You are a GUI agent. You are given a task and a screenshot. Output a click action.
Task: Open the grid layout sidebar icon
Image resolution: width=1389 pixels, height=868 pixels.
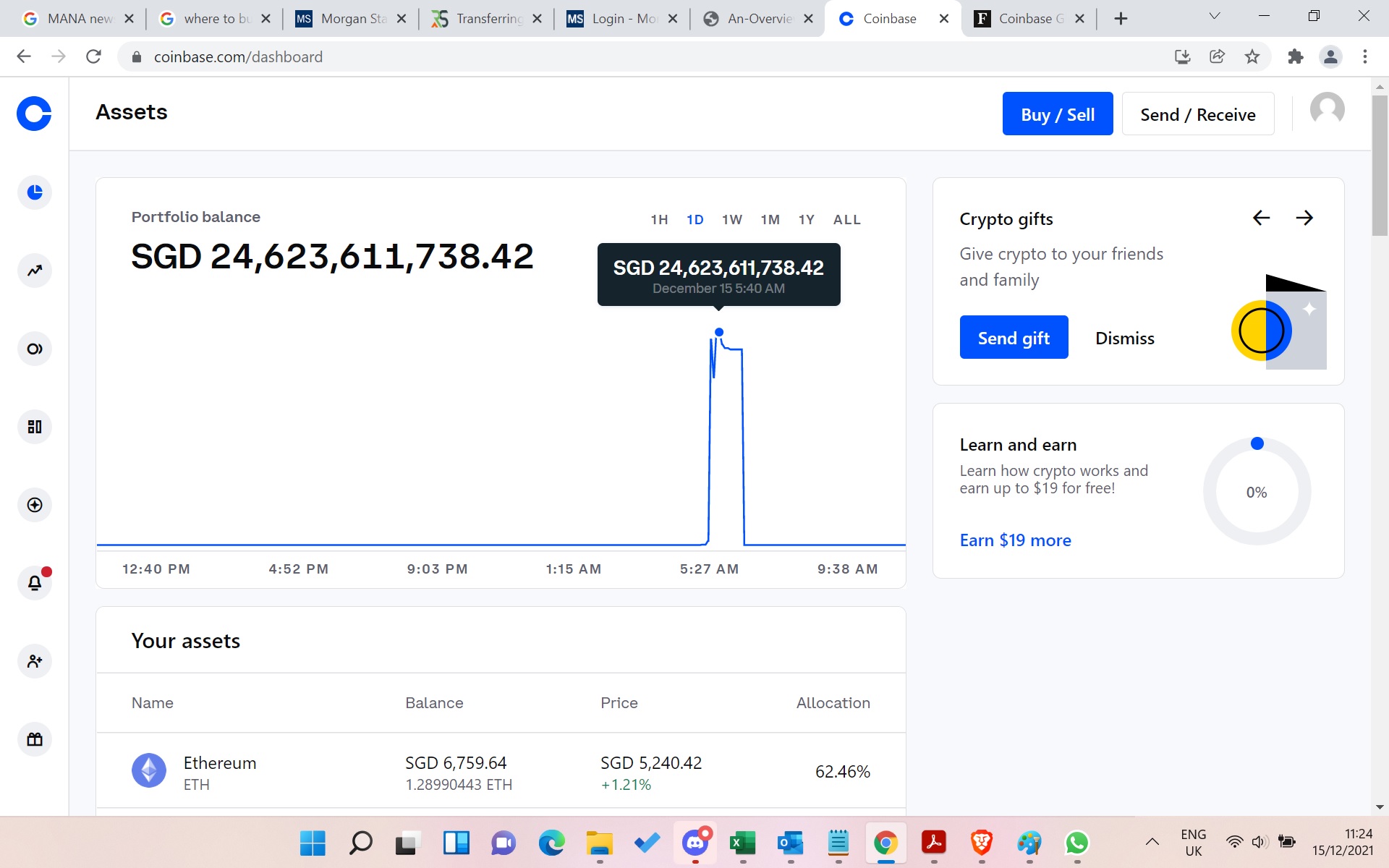pyautogui.click(x=34, y=427)
